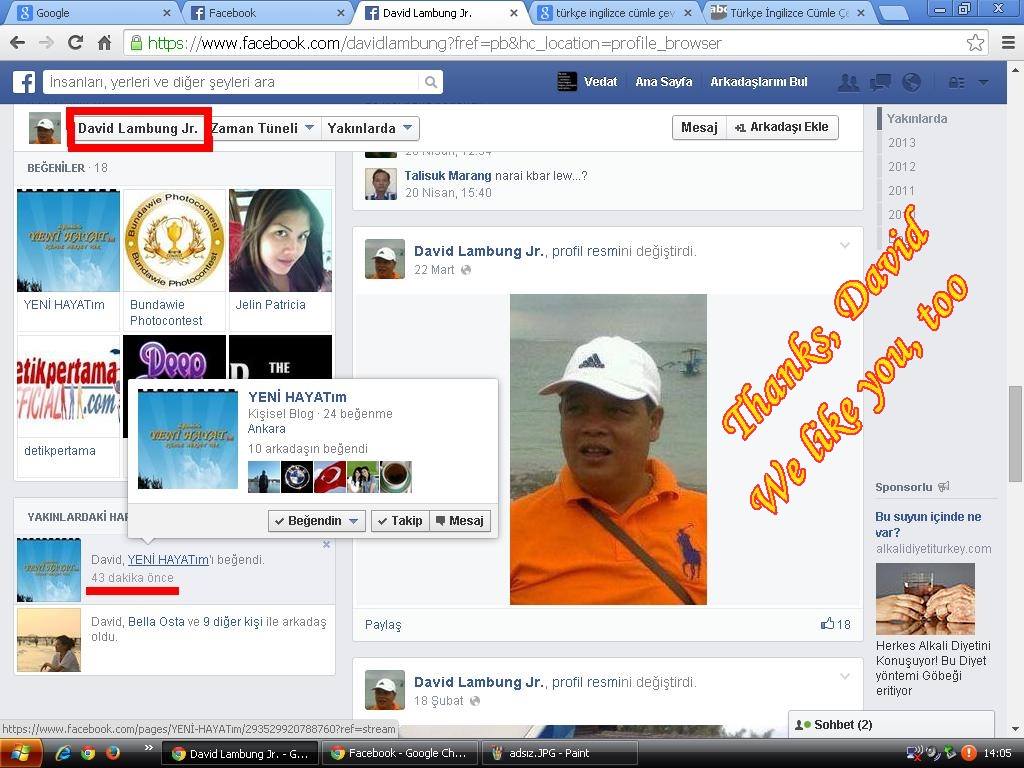The image size is (1024, 768).
Task: Open David's small profile picture in the header
Action: click(x=45, y=128)
